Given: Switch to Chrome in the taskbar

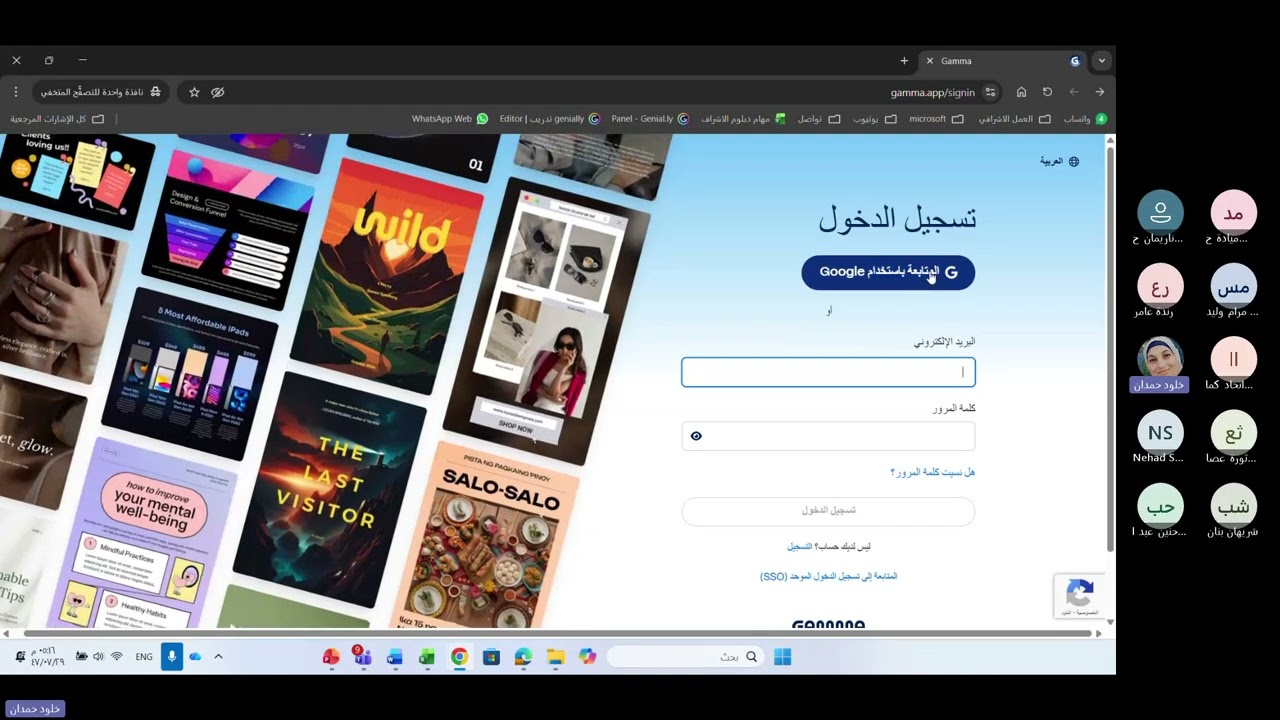Looking at the screenshot, I should pos(459,657).
